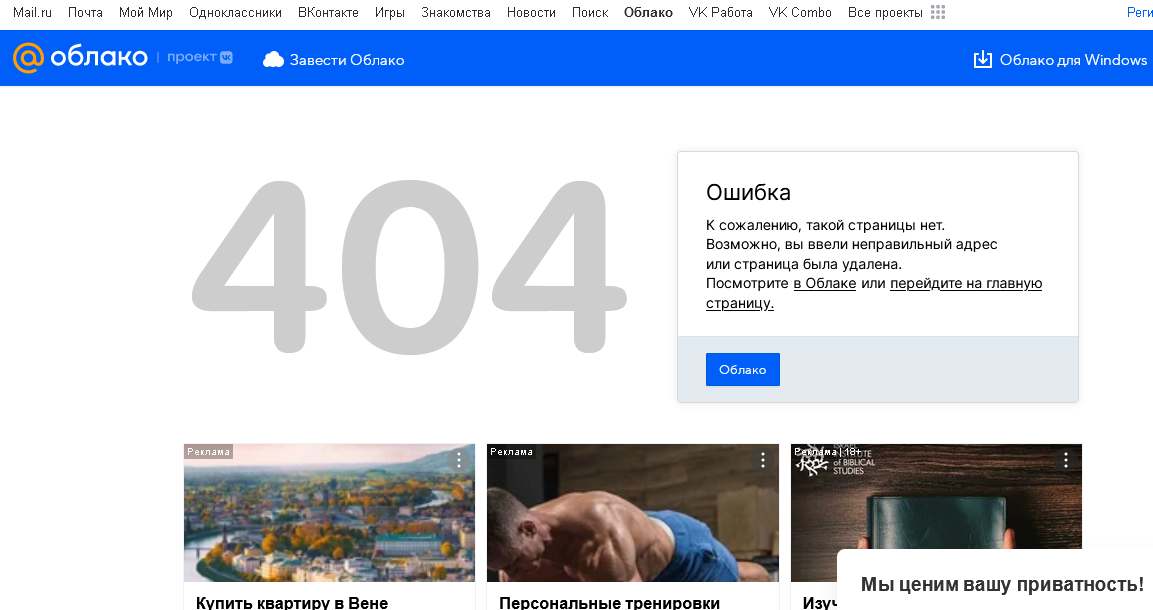The height and width of the screenshot is (610, 1153).
Task: Click the 'Ошибка' heading
Action: (749, 193)
